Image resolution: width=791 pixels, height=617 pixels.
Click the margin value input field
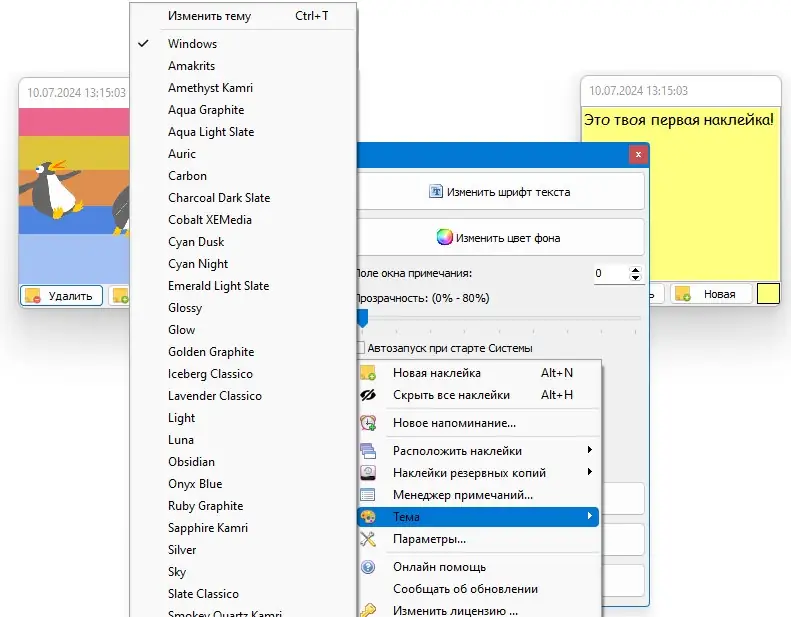pos(611,273)
